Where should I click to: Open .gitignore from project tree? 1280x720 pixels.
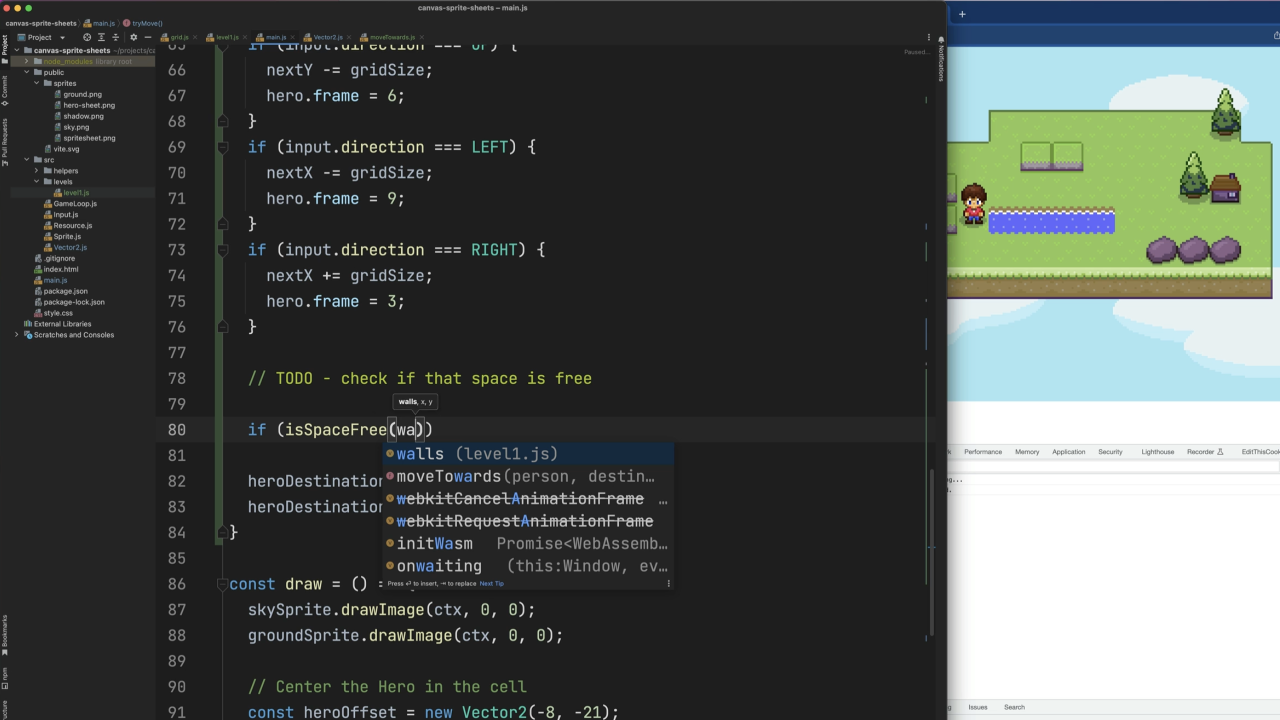pos(59,259)
